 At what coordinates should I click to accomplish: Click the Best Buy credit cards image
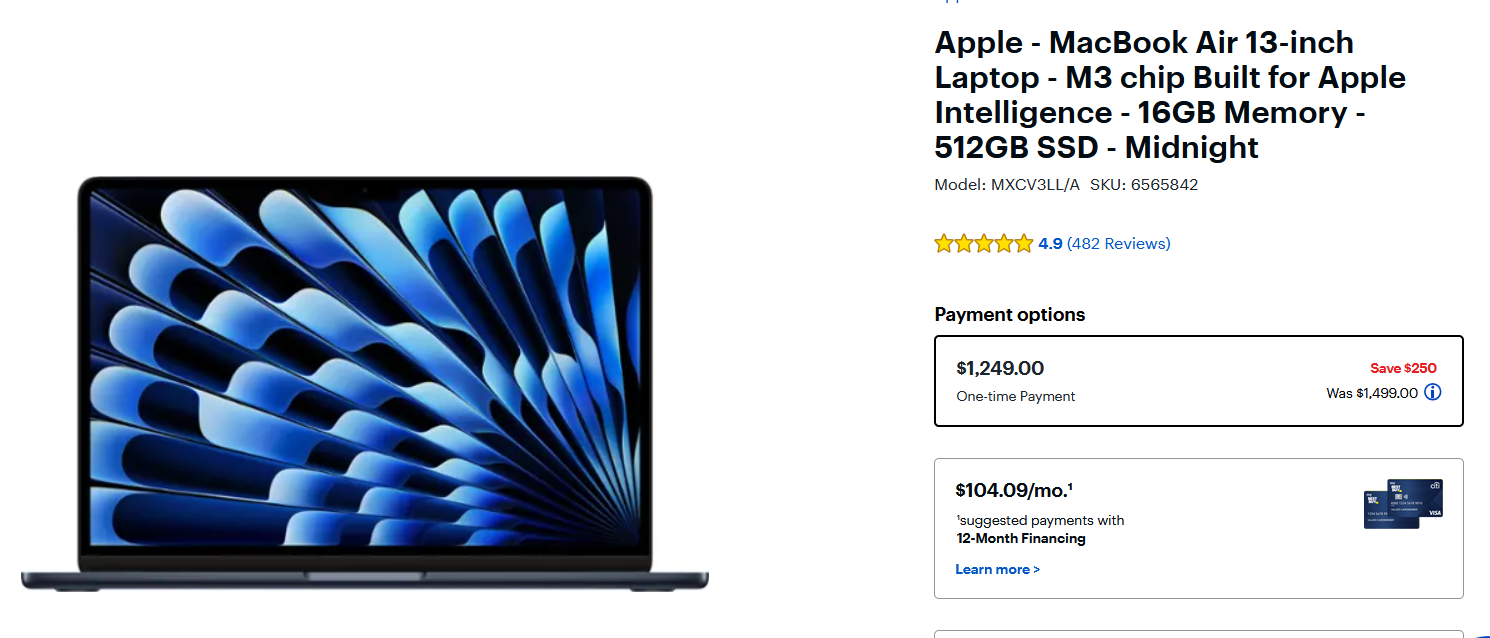tap(1403, 503)
